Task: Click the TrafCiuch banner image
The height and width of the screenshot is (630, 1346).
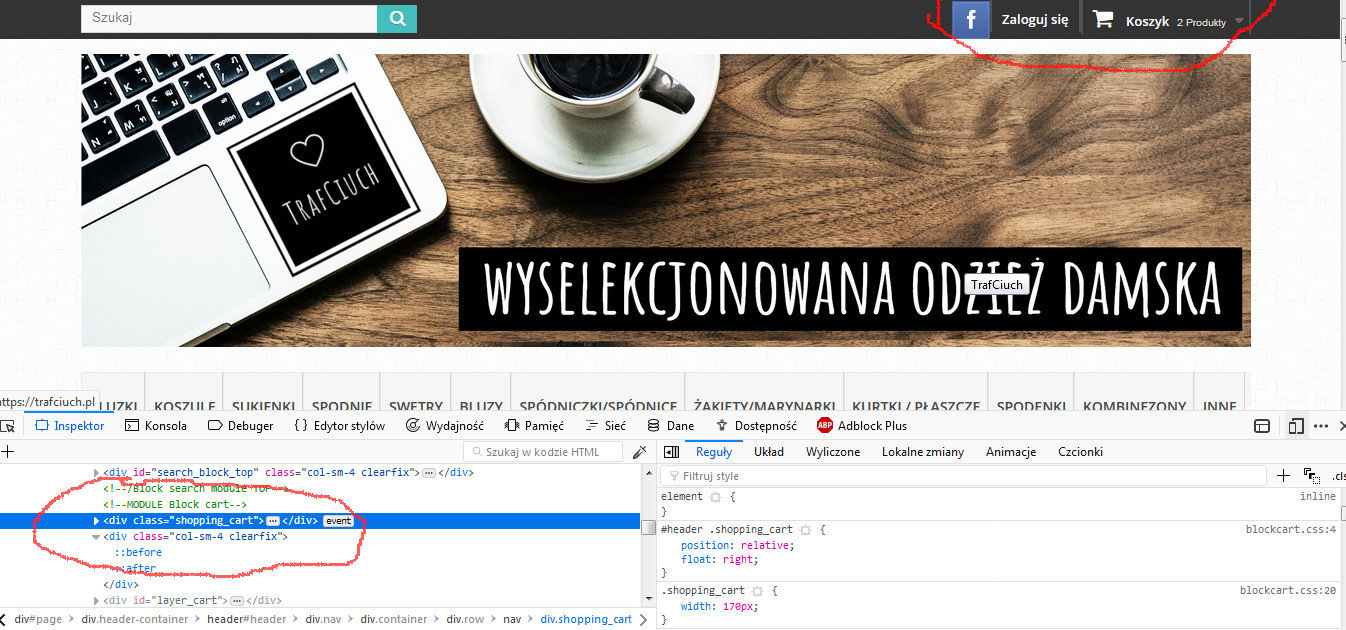Action: [x=666, y=200]
